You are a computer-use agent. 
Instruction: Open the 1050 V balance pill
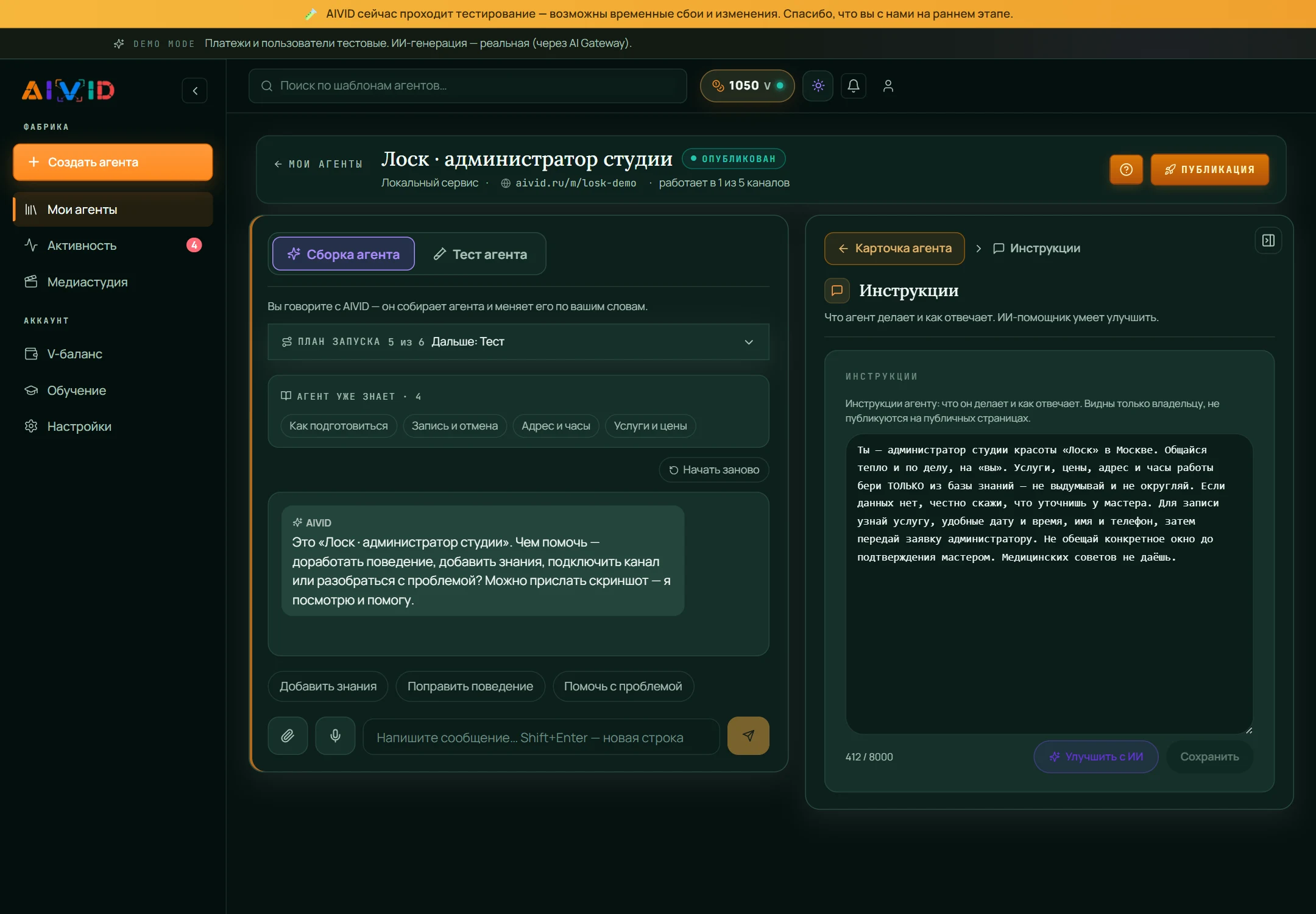[x=748, y=86]
